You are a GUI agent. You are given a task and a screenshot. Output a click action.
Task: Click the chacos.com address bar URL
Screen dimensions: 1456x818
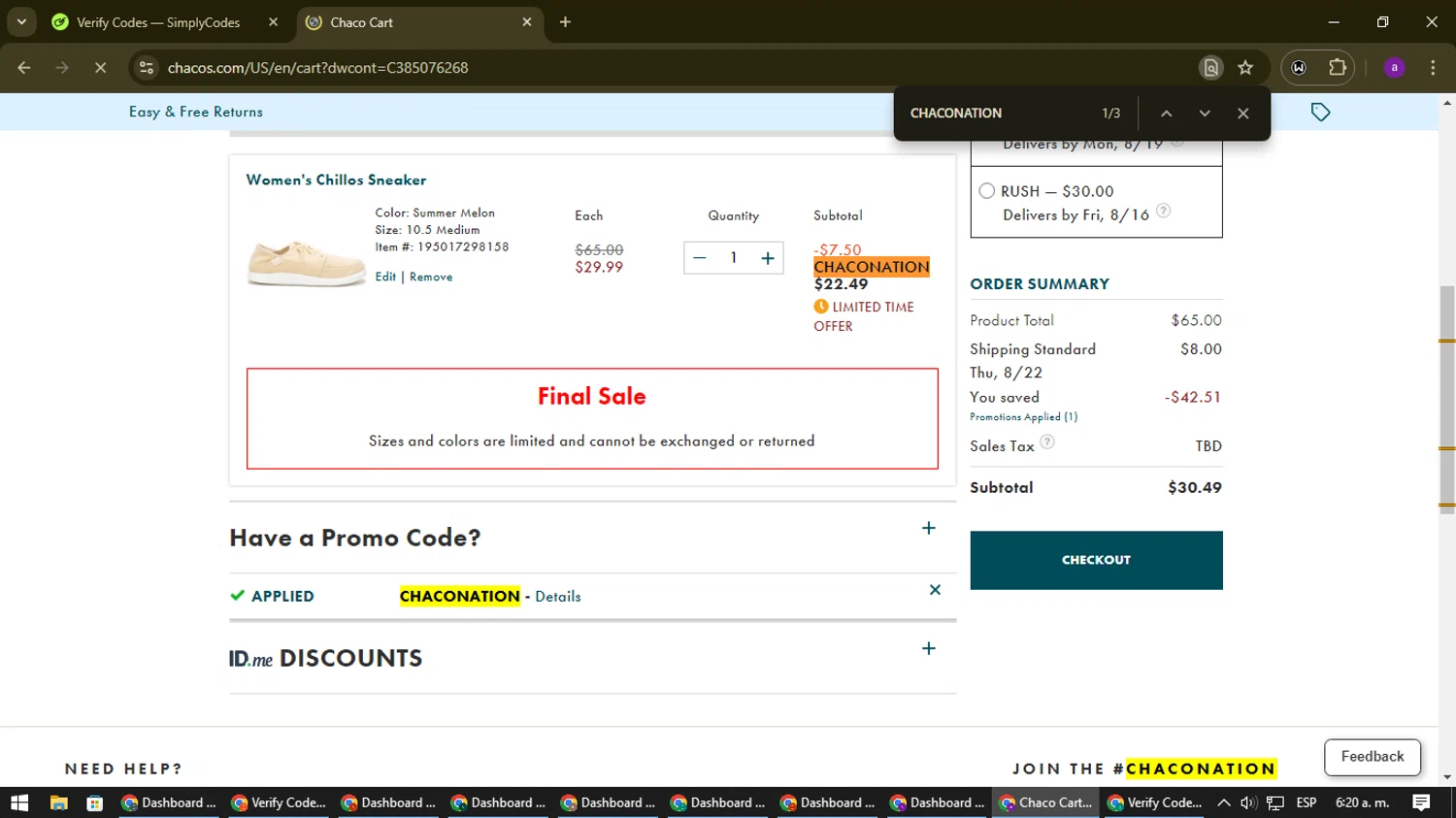point(317,68)
